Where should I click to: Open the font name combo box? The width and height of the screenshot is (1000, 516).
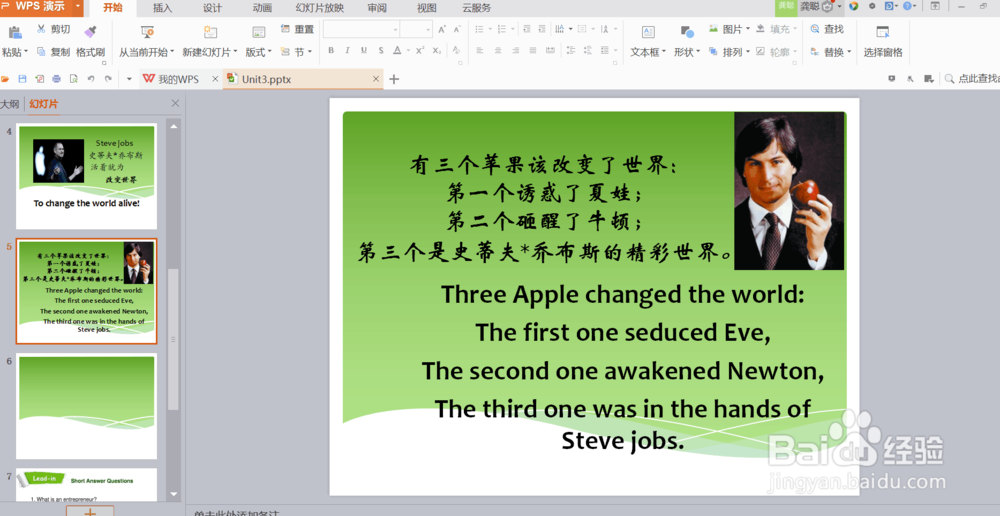pos(361,29)
